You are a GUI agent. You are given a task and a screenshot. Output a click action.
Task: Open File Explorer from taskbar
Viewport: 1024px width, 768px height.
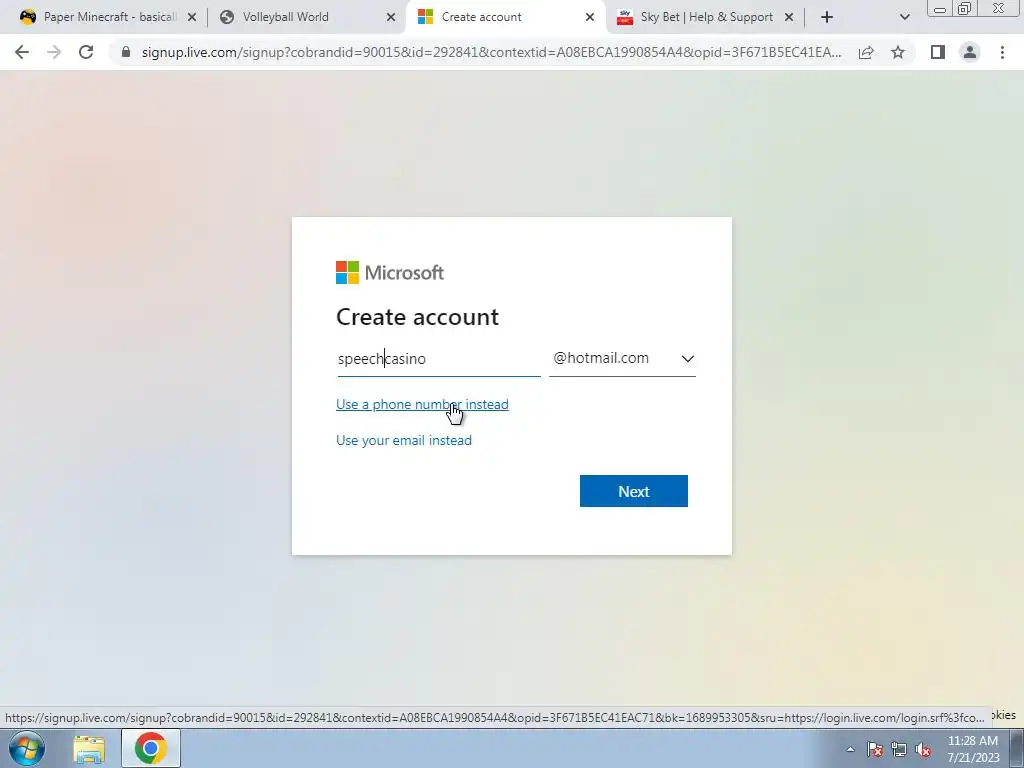tap(89, 749)
